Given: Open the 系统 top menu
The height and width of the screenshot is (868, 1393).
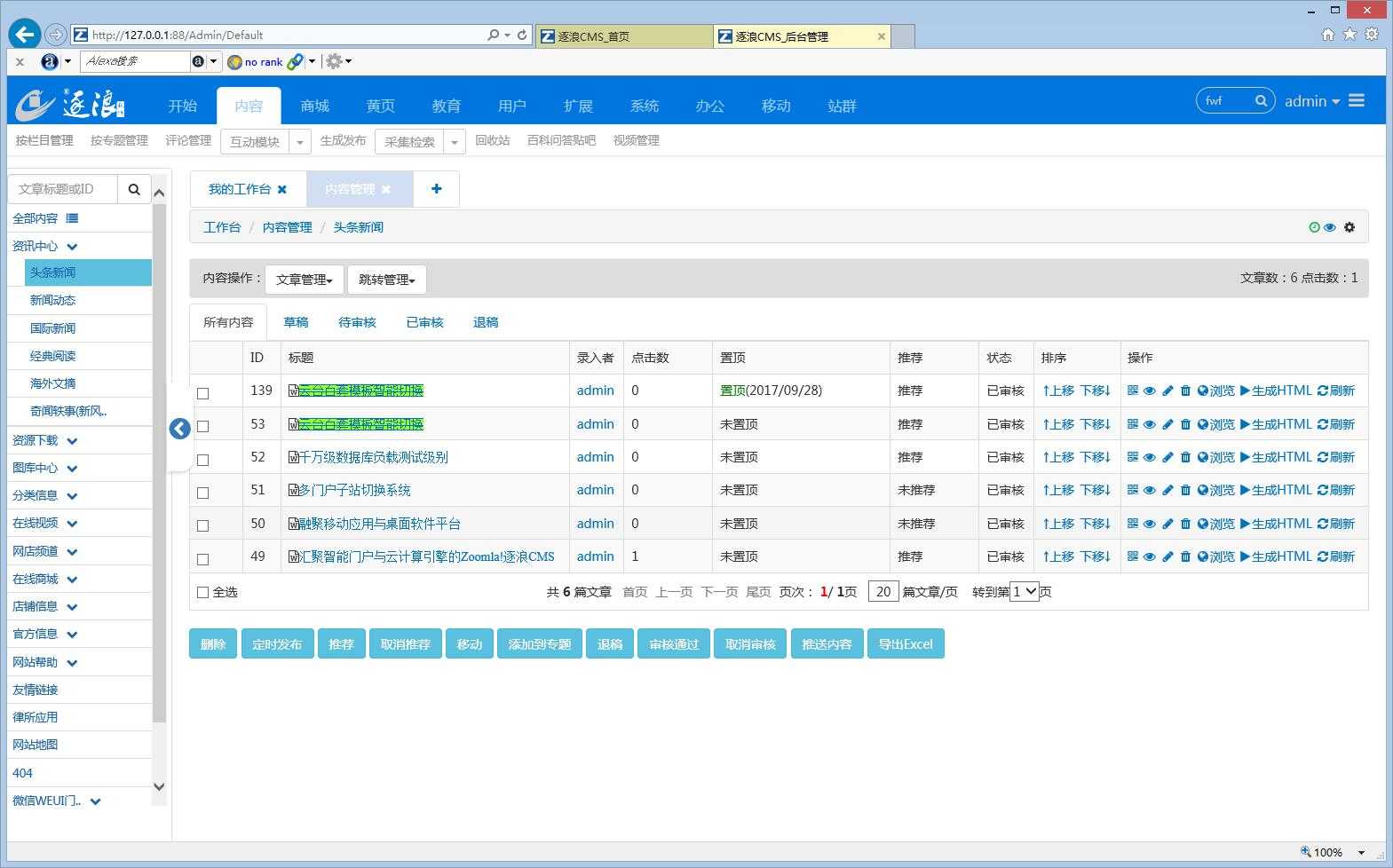Looking at the screenshot, I should click(644, 106).
